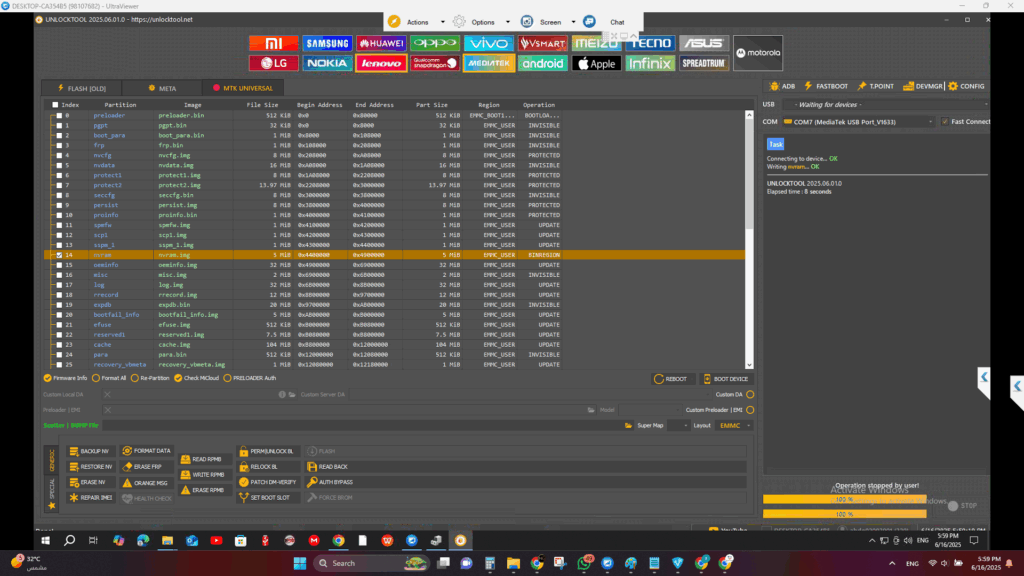Expand the UltraViewer Screen menu
1024x576 pixels.
(x=573, y=22)
